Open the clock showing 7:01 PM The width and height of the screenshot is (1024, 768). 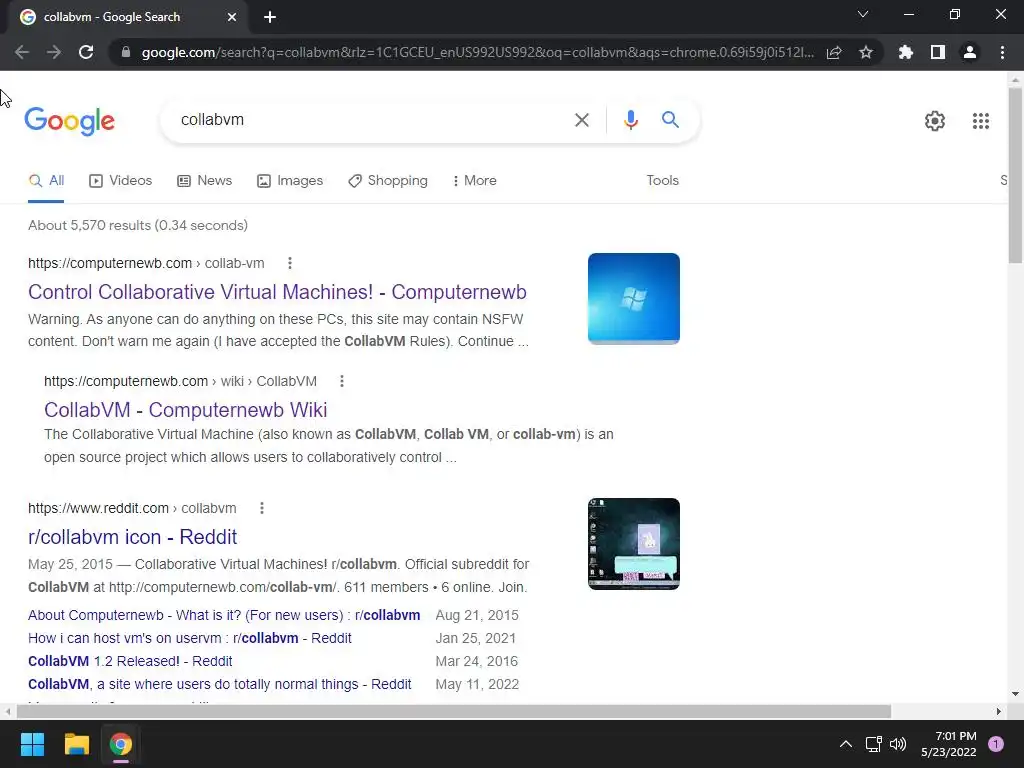pyautogui.click(x=949, y=744)
